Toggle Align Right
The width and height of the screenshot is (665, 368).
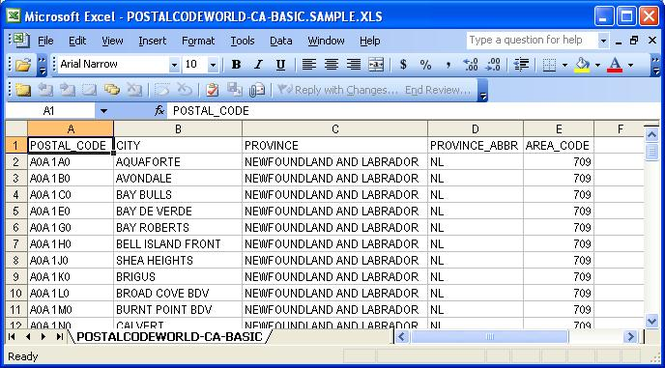coord(353,64)
